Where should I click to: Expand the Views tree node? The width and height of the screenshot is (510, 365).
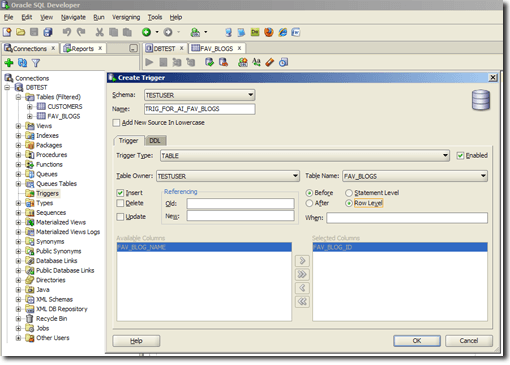click(19, 126)
